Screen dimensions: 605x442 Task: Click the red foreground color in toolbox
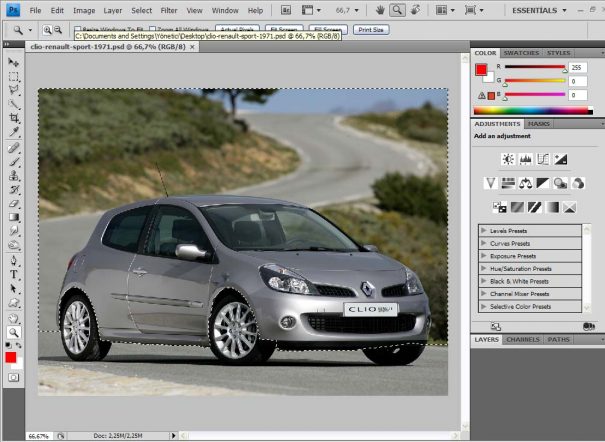tap(10, 358)
